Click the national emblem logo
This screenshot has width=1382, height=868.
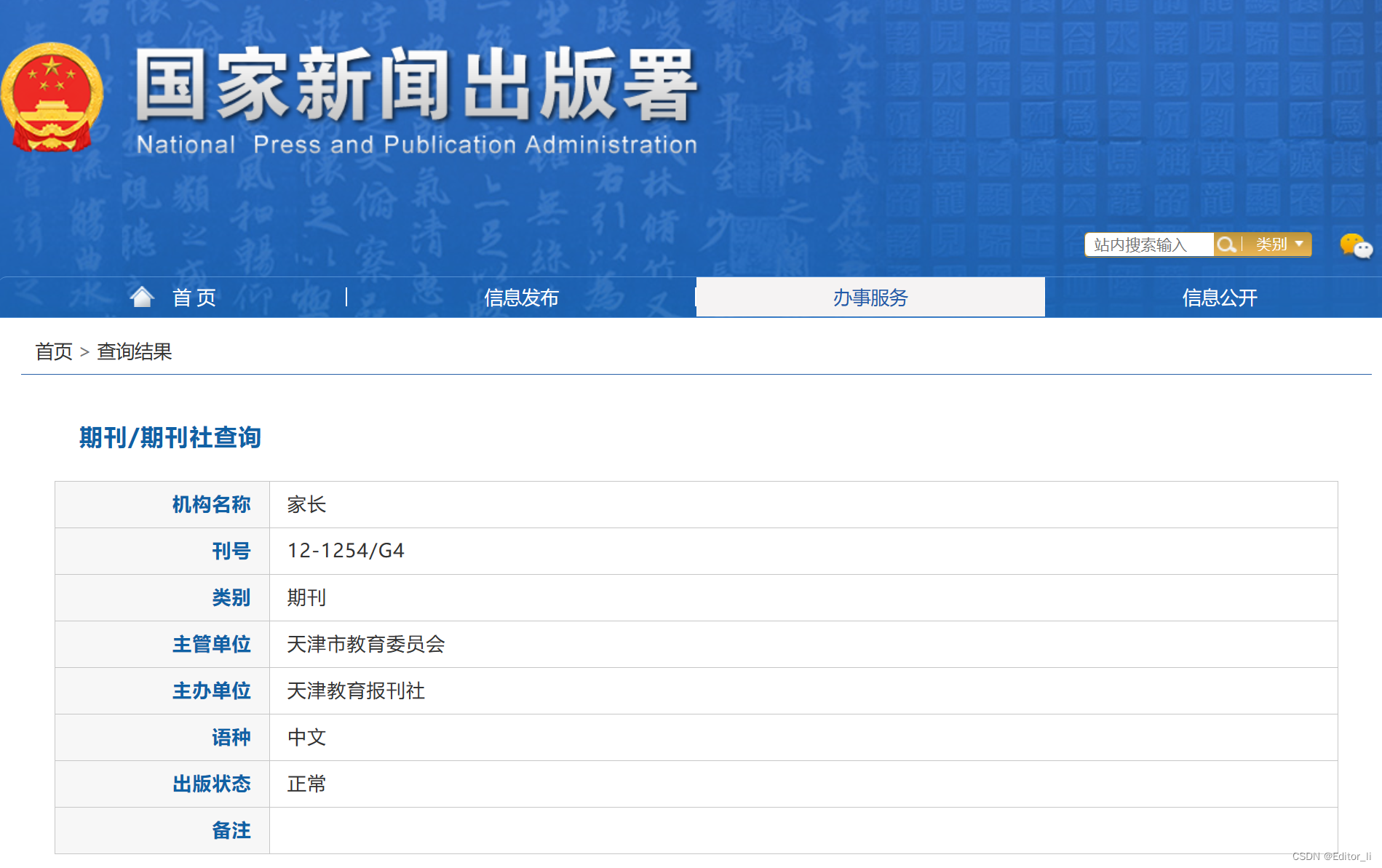tap(52, 97)
